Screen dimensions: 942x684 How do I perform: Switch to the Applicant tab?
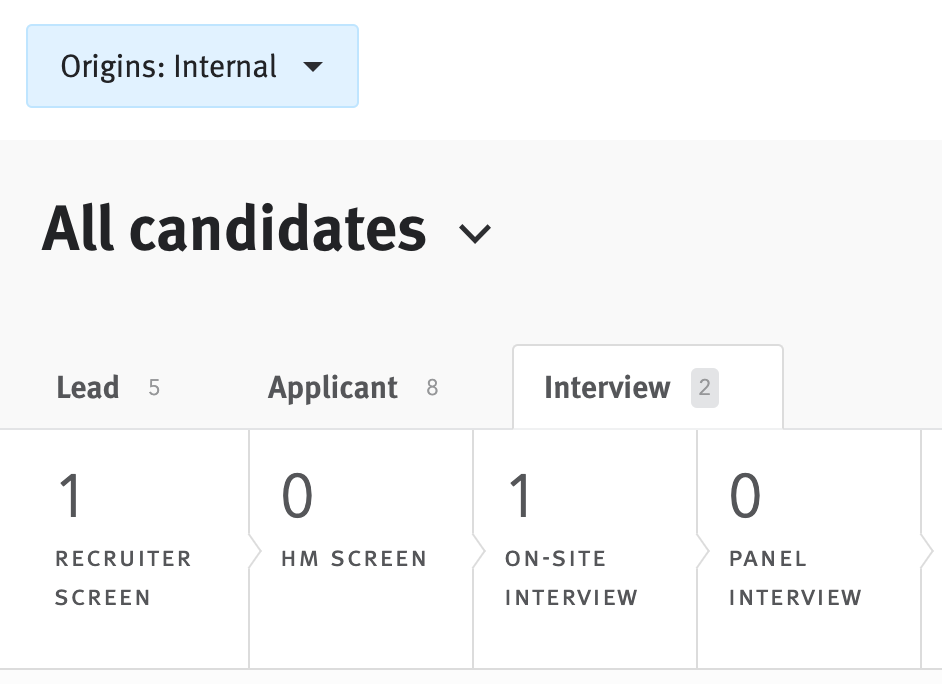(332, 387)
